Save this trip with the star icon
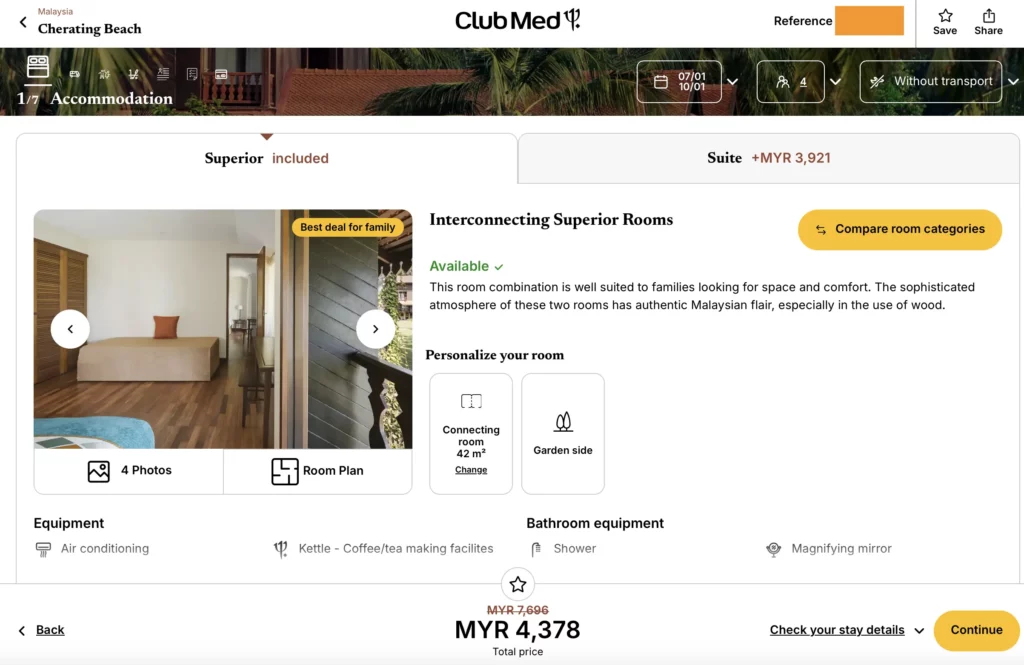 point(945,22)
